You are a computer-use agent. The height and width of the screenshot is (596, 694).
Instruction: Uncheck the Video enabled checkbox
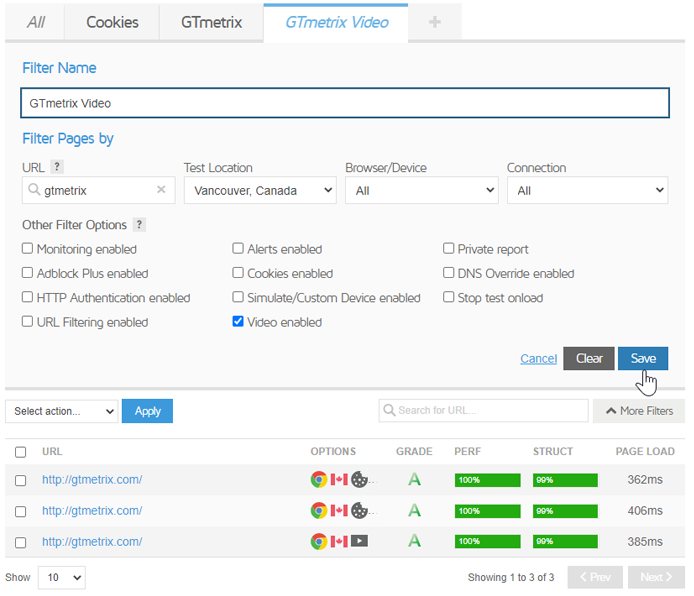pyautogui.click(x=238, y=321)
